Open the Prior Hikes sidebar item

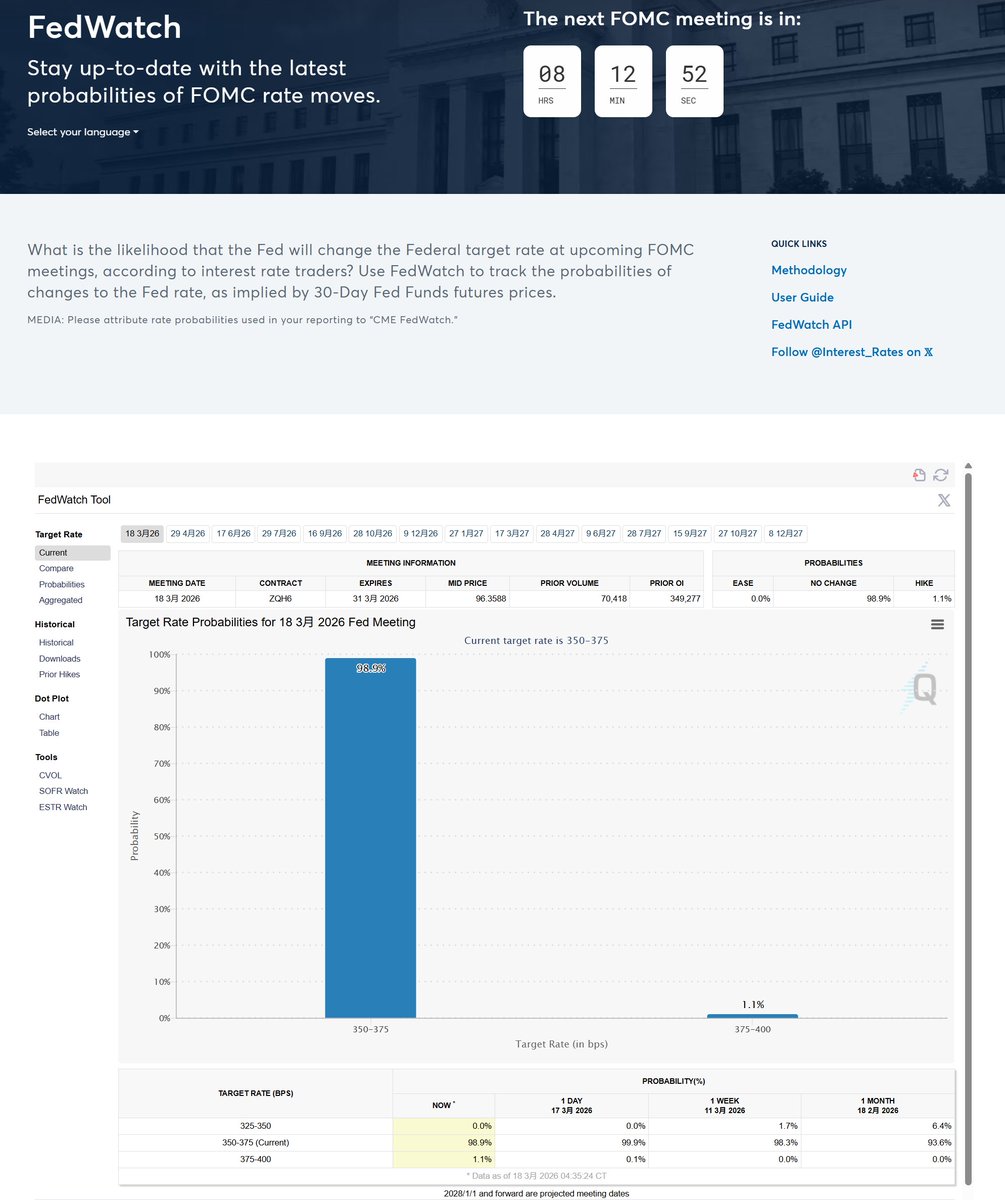(x=60, y=675)
